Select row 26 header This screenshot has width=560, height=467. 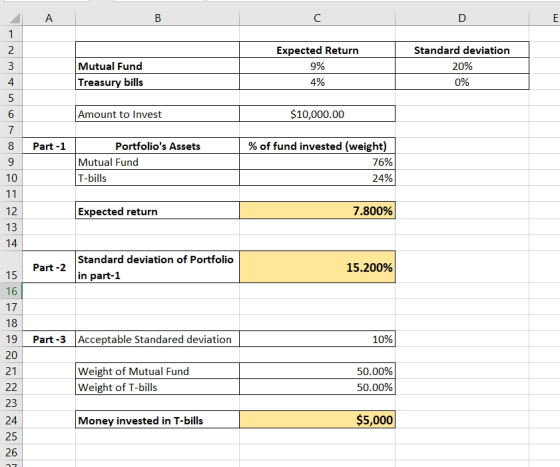point(11,452)
